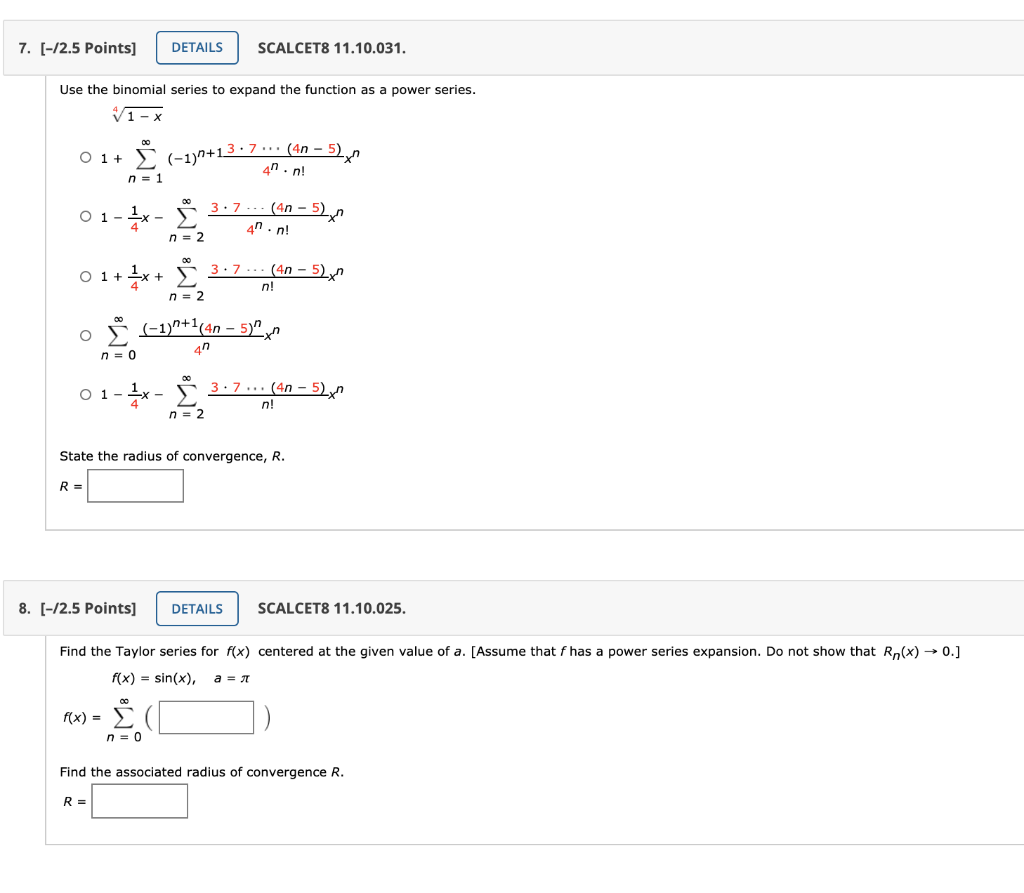Choose the option beginning 1 + ¼x
This screenshot has height=893, width=1024.
[86, 276]
